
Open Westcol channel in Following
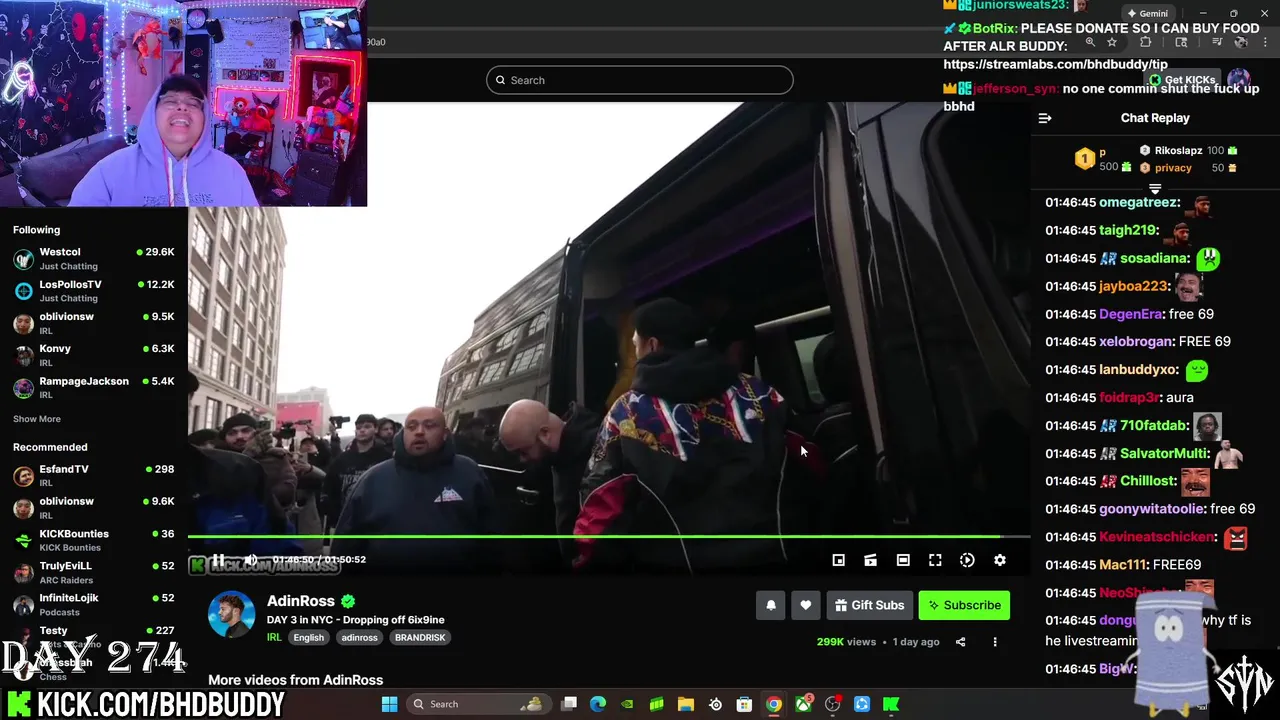94,258
